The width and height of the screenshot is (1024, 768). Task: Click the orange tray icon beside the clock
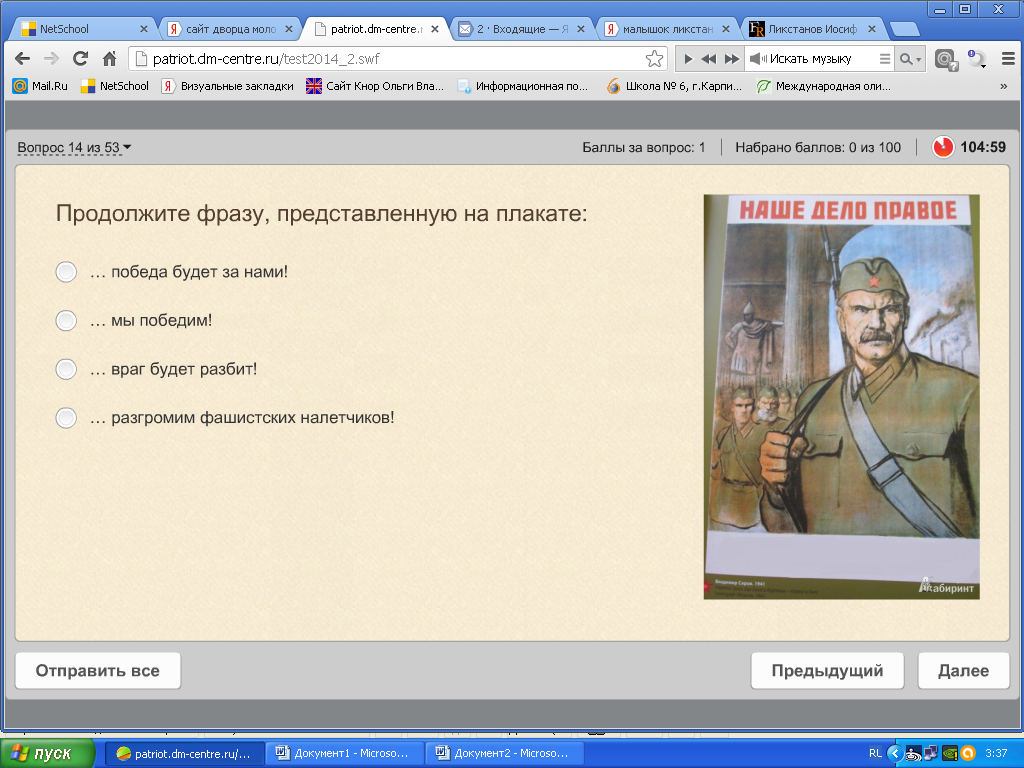[x=968, y=754]
